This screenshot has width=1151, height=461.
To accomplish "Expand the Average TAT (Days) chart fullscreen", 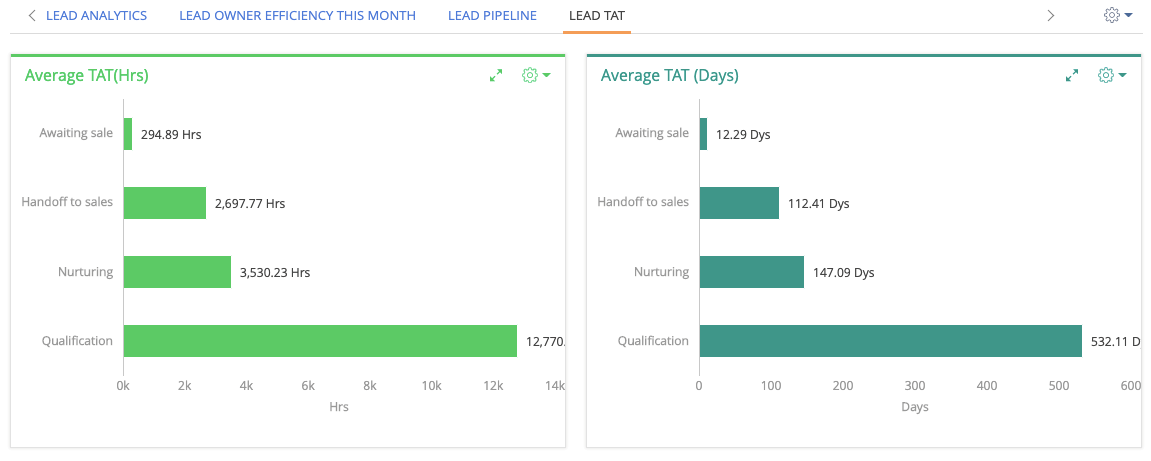I will tap(1072, 76).
